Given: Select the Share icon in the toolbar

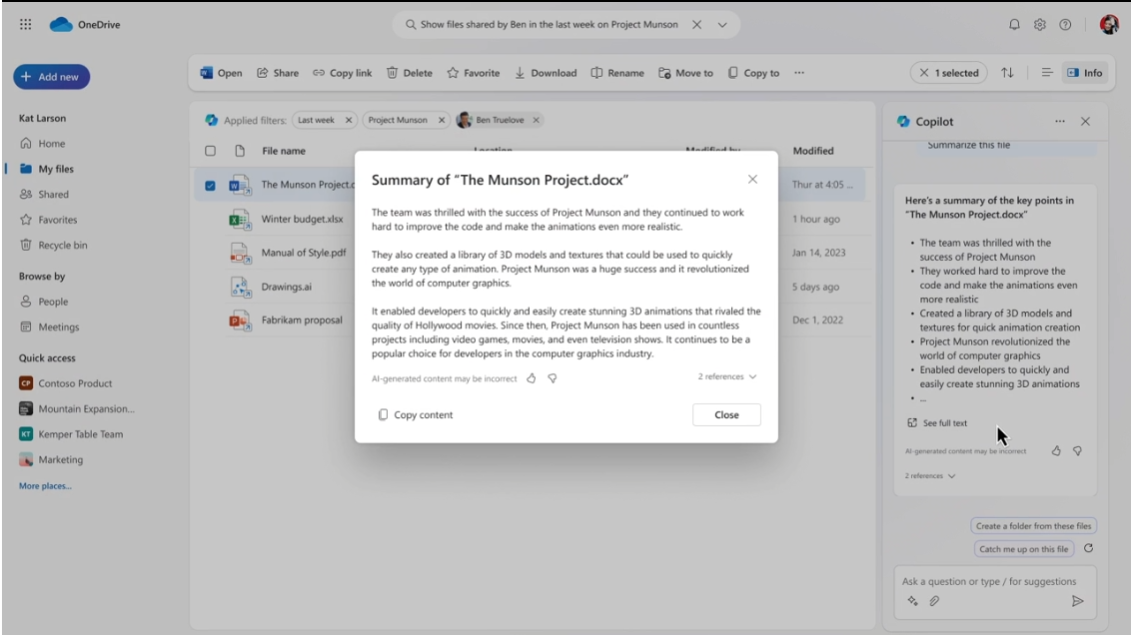Looking at the screenshot, I should coord(263,72).
